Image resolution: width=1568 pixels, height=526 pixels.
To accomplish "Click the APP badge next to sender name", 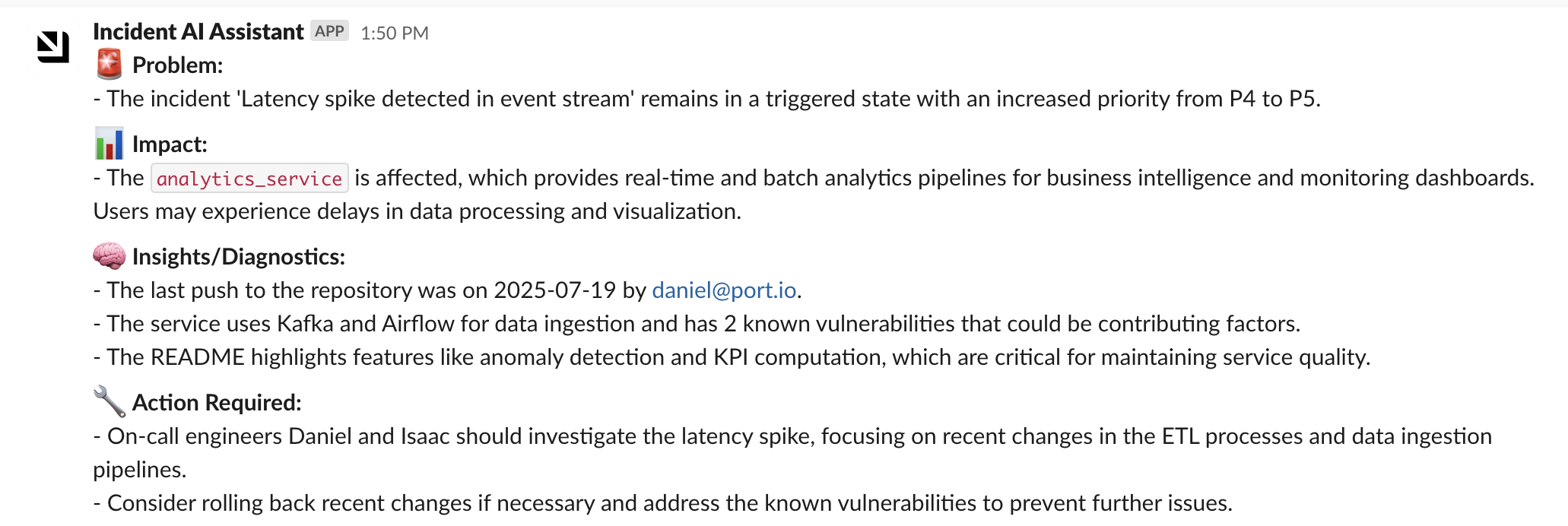I will 329,31.
